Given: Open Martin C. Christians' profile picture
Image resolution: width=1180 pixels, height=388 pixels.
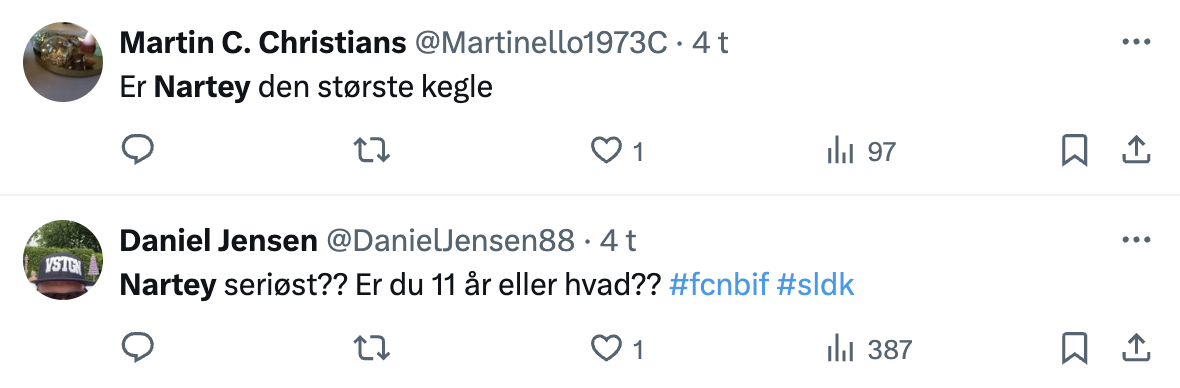Looking at the screenshot, I should click(x=63, y=62).
